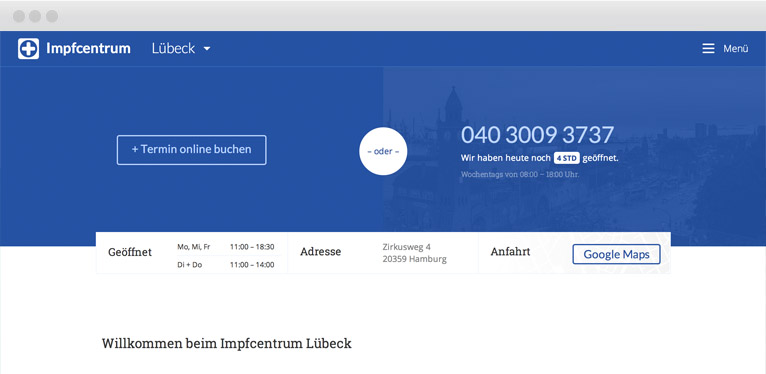Image resolution: width=766 pixels, height=374 pixels.
Task: Click the Geöffnet opening hours label
Action: point(130,252)
